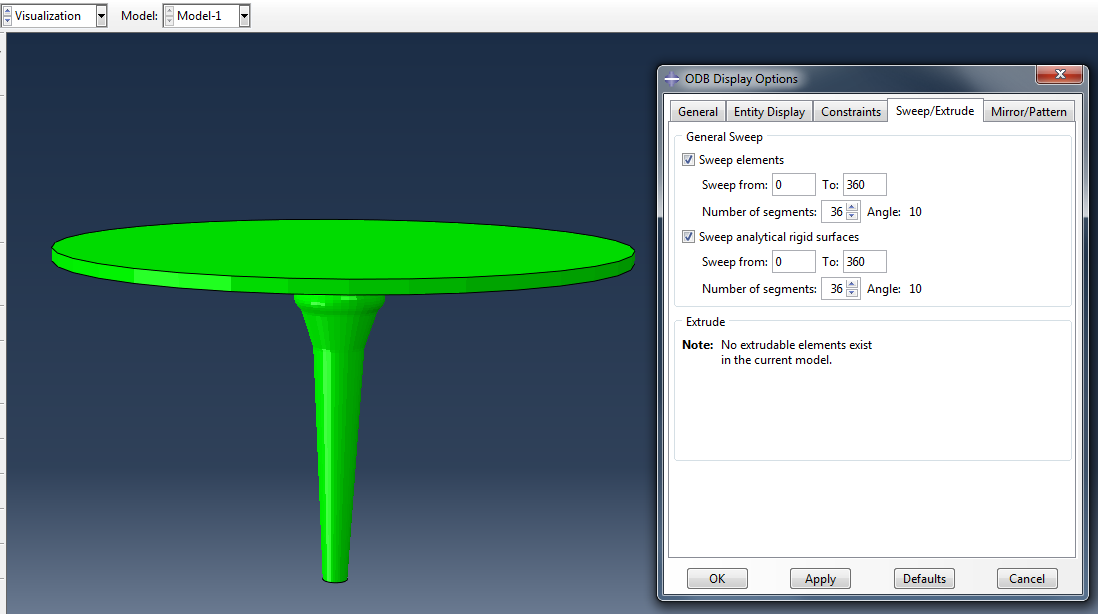
Task: Click the ODB Display Options title bar icon
Action: click(x=670, y=78)
